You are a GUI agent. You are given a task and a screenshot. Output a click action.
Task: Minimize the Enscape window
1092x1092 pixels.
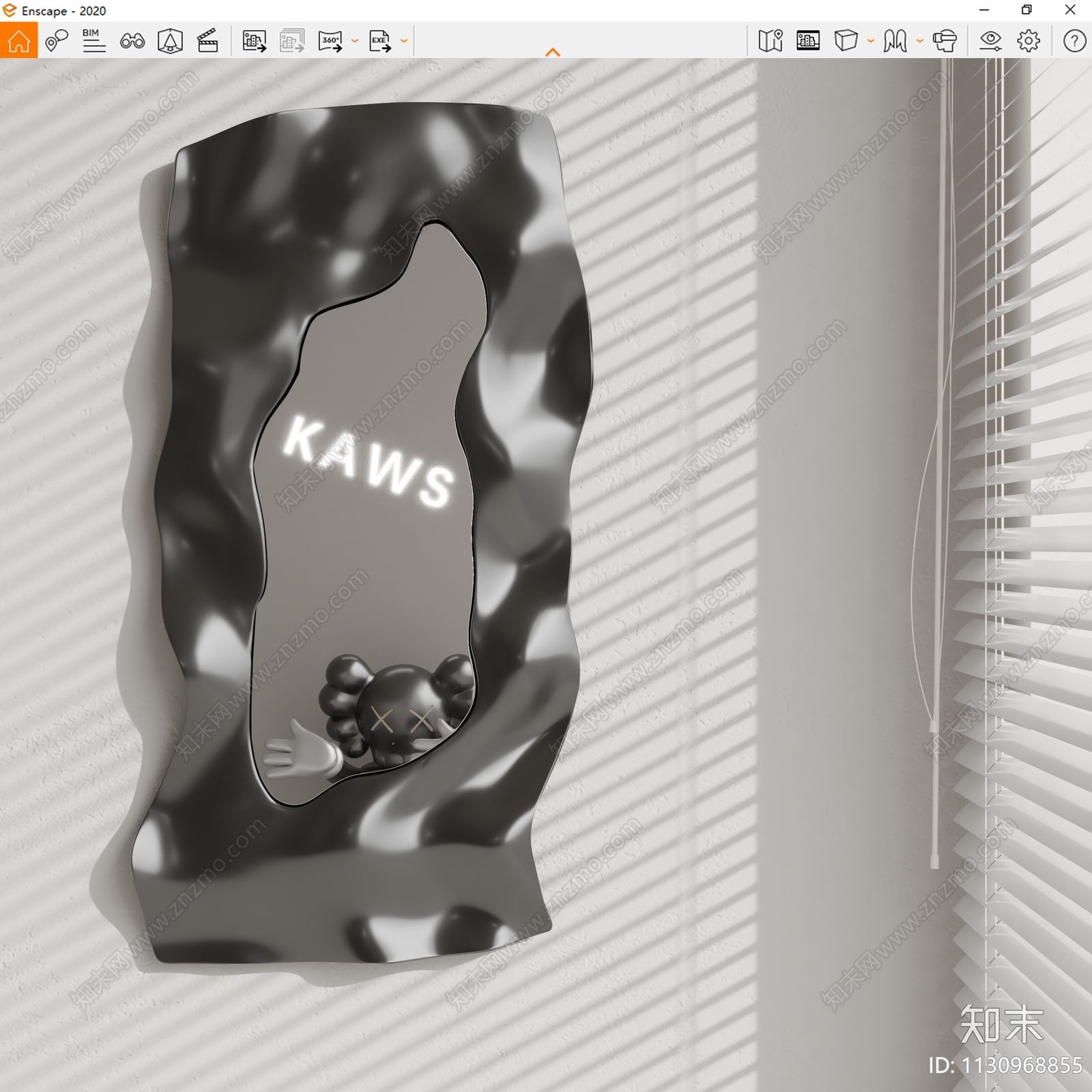click(984, 10)
